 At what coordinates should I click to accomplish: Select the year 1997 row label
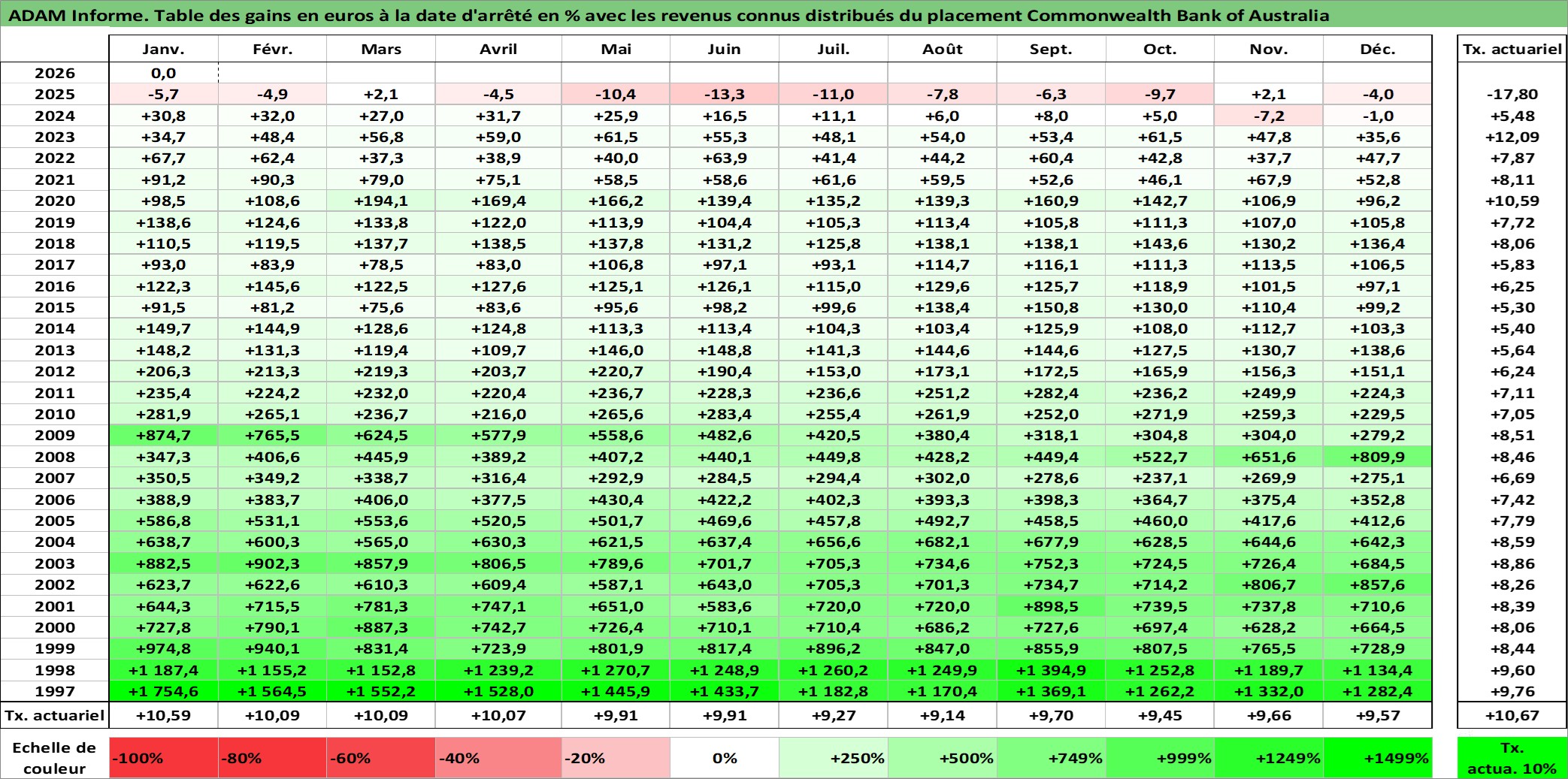pos(55,691)
